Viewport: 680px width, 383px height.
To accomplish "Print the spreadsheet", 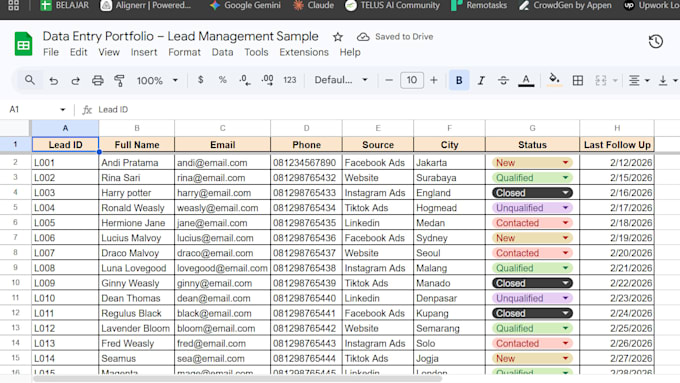I will (x=98, y=80).
